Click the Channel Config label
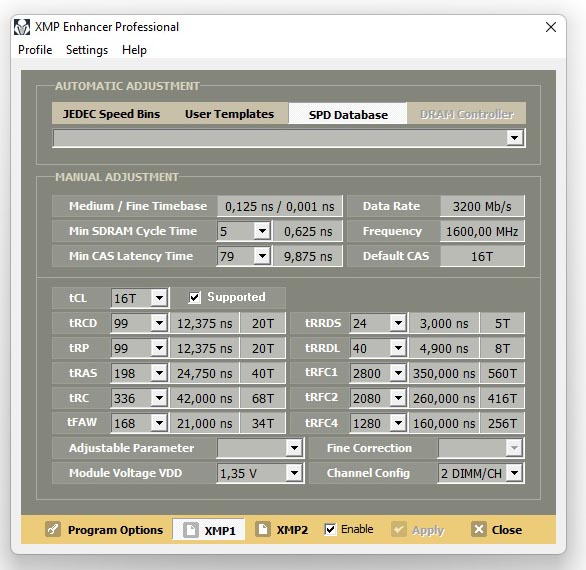The image size is (586, 570). [368, 473]
